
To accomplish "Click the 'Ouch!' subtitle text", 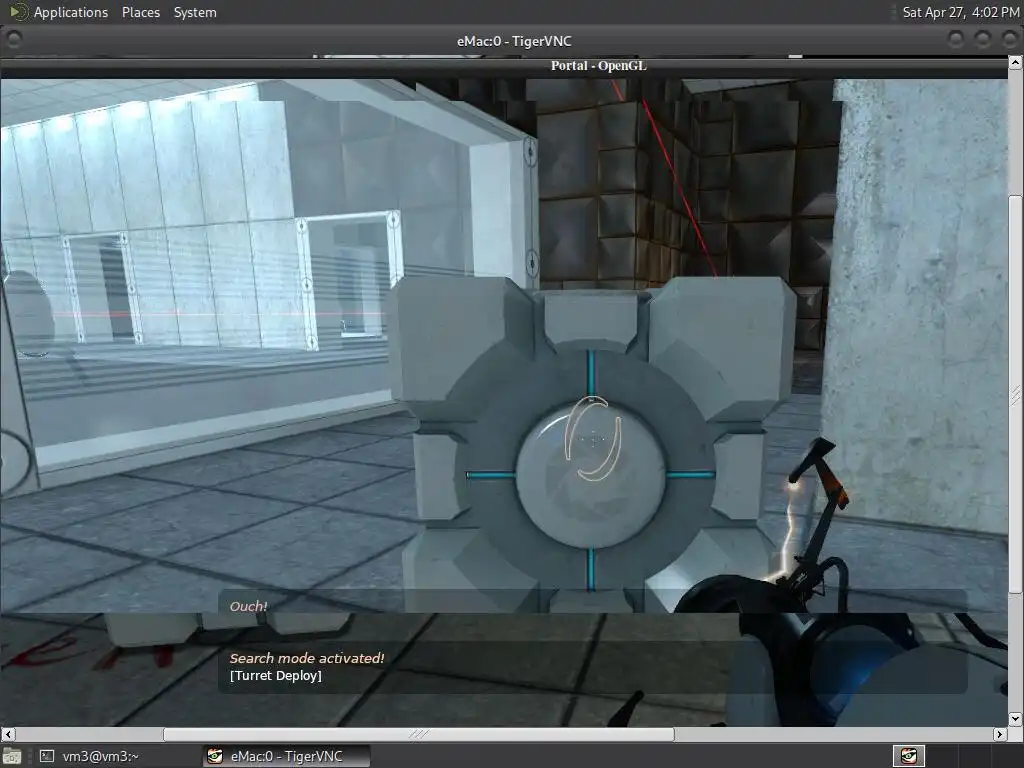I will pyautogui.click(x=248, y=606).
